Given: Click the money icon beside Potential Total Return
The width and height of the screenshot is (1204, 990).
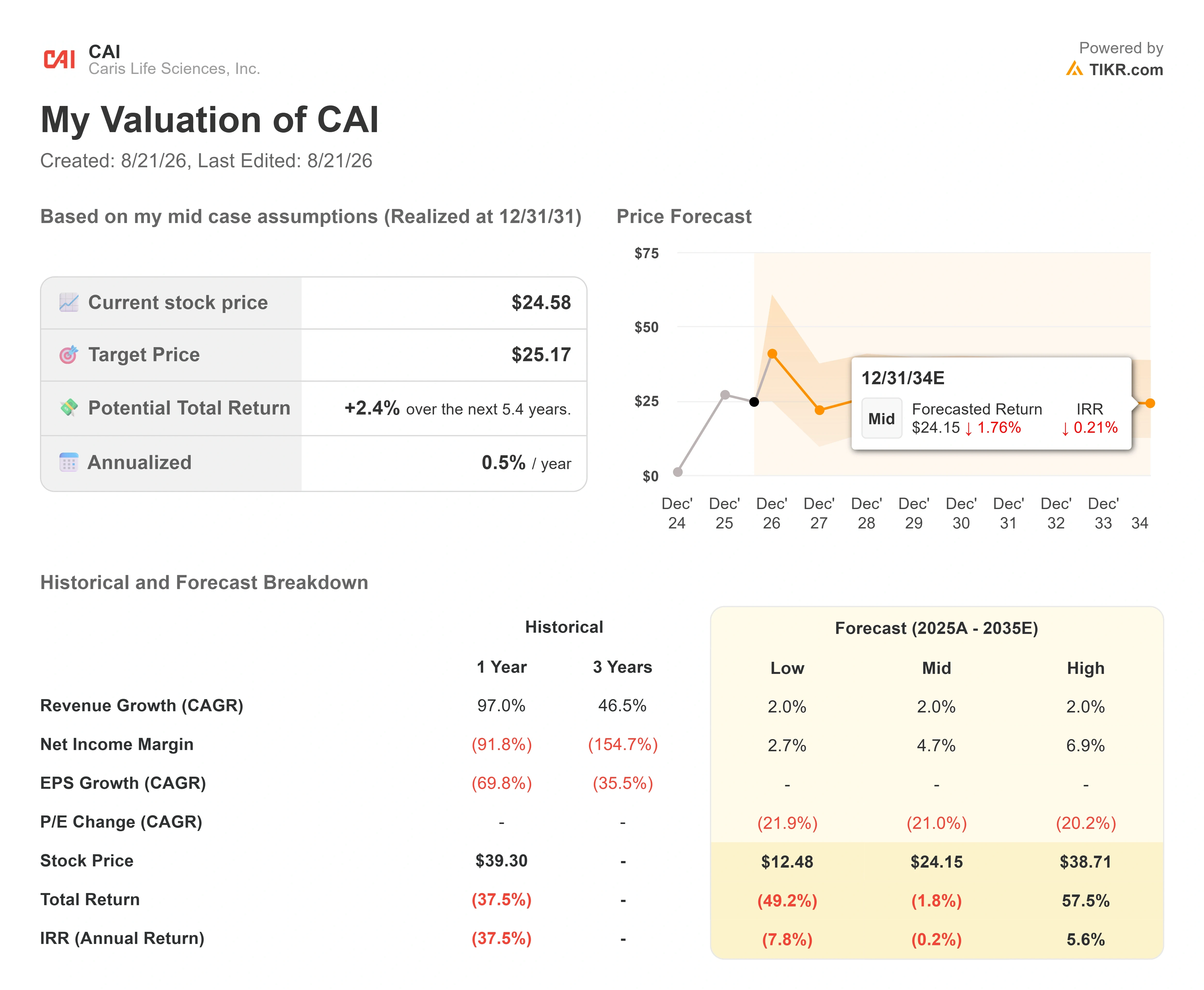Looking at the screenshot, I should tap(68, 408).
